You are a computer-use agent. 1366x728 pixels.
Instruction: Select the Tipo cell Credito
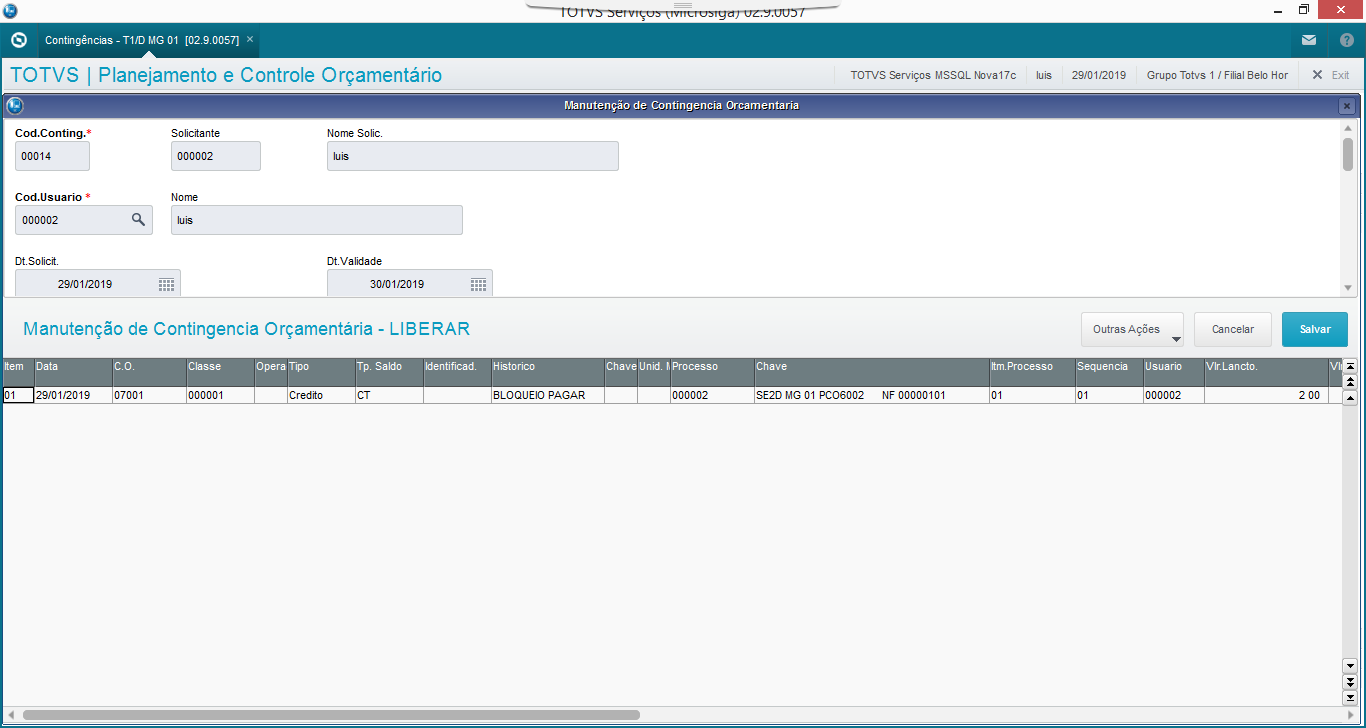click(321, 395)
